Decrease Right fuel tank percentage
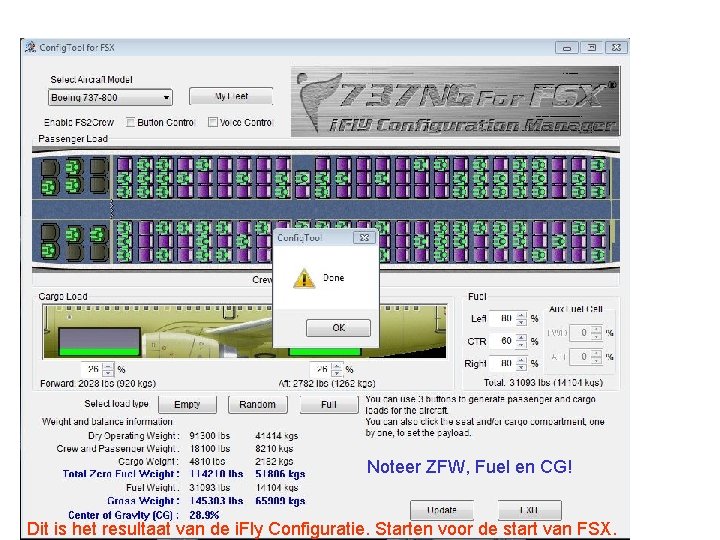Image resolution: width=720 pixels, height=540 pixels. tap(521, 367)
